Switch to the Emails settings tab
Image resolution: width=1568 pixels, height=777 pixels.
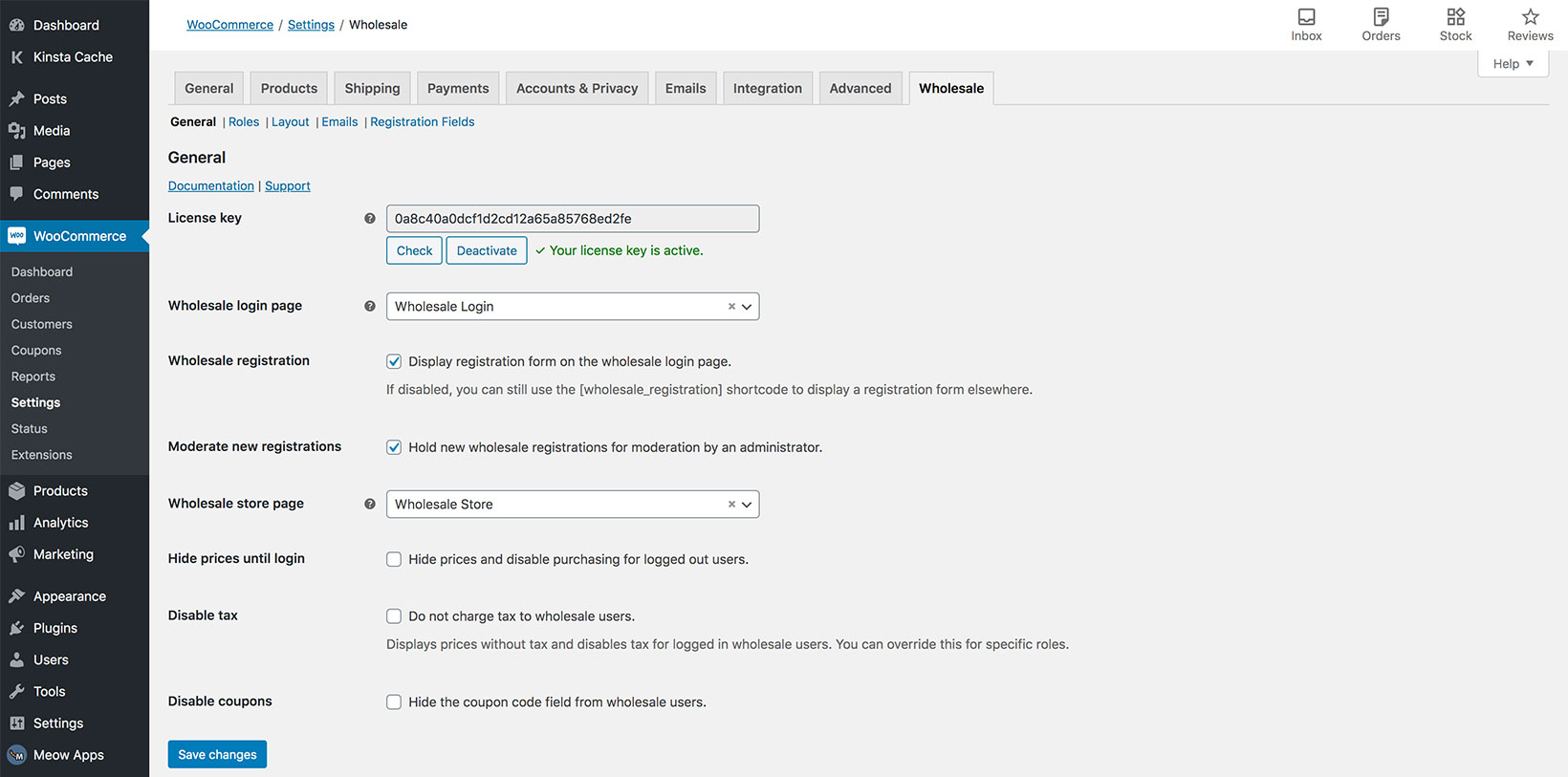pos(686,88)
